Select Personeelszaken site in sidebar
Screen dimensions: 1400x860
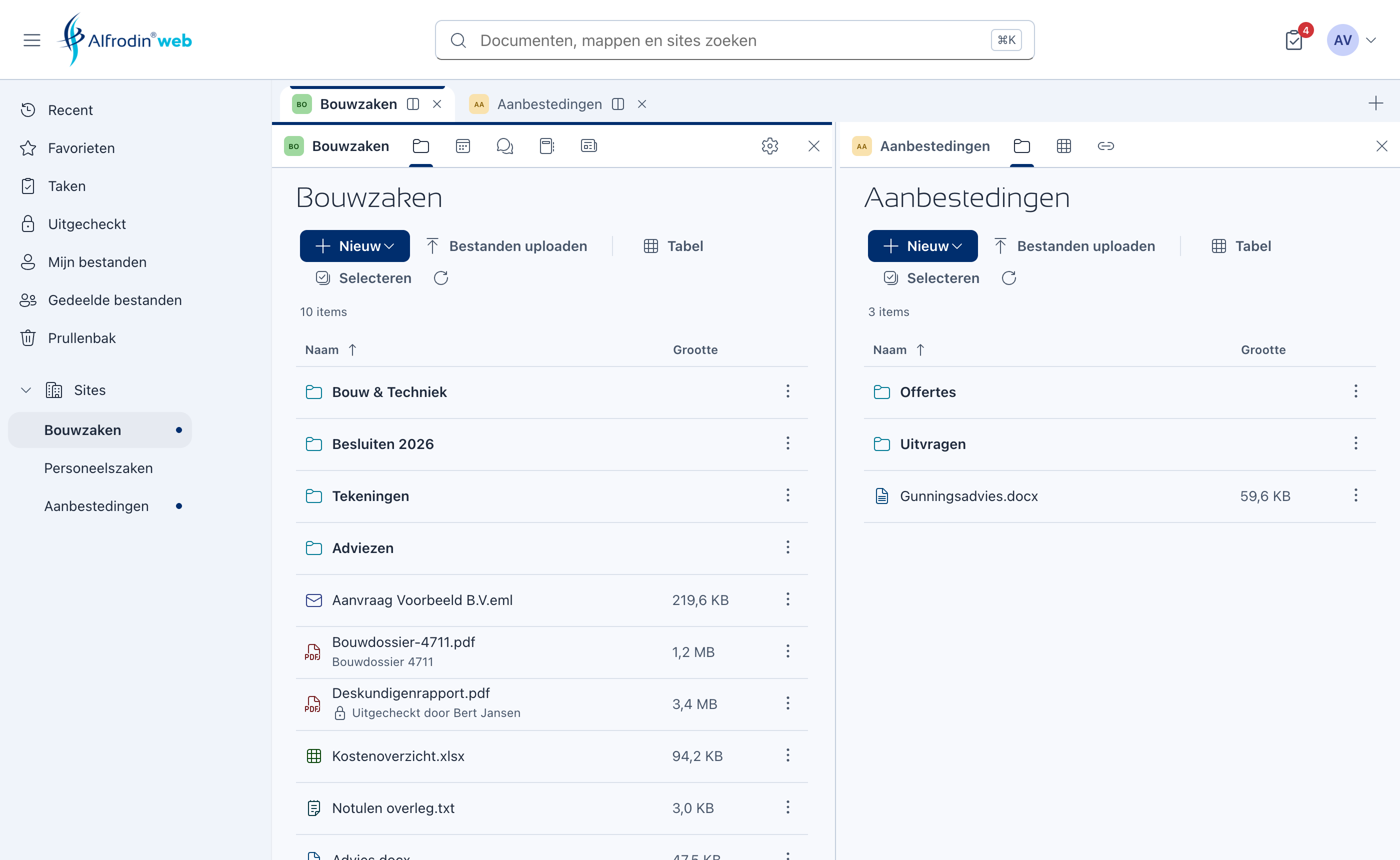click(98, 468)
